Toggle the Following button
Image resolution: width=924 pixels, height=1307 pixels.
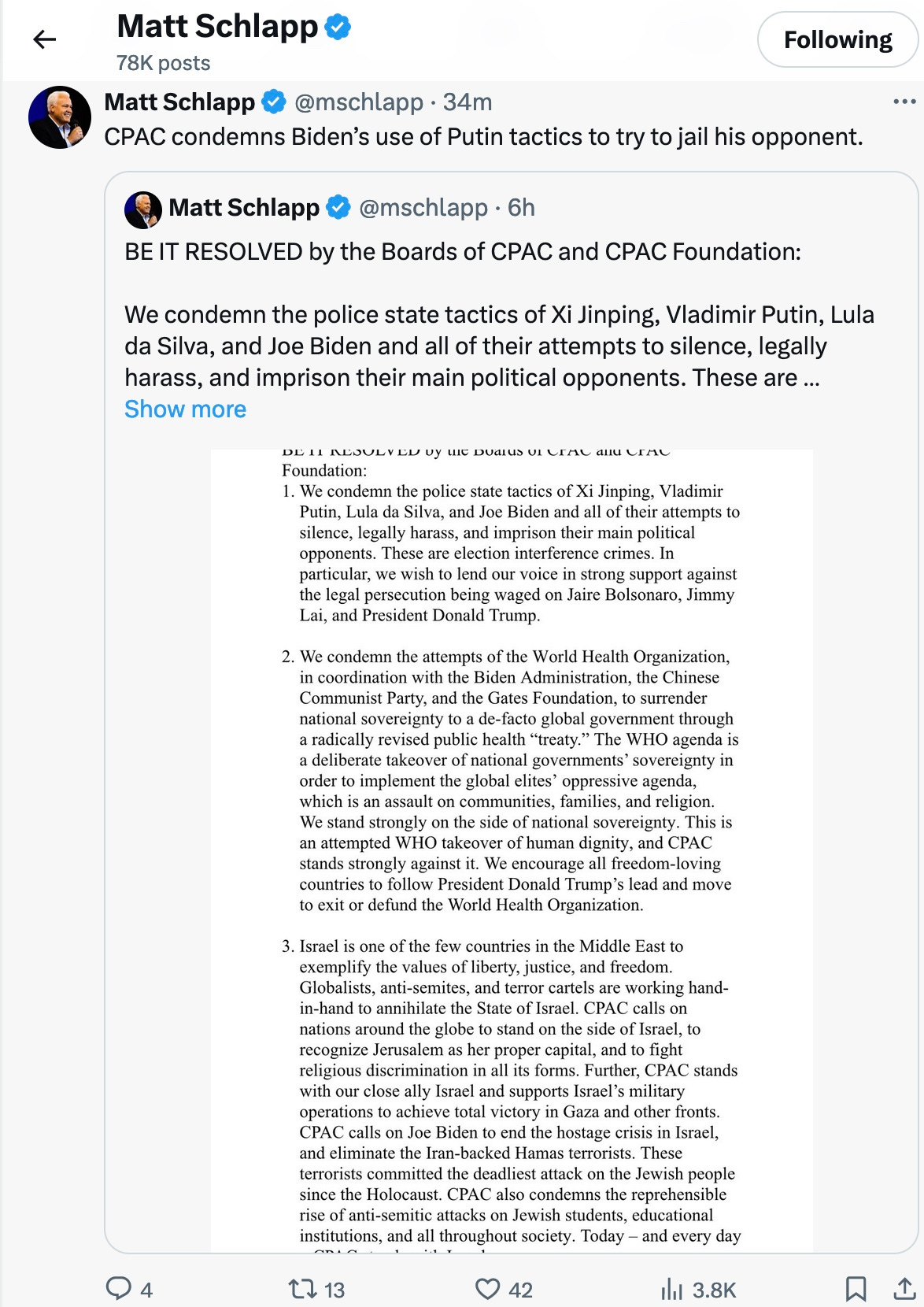pos(837,39)
